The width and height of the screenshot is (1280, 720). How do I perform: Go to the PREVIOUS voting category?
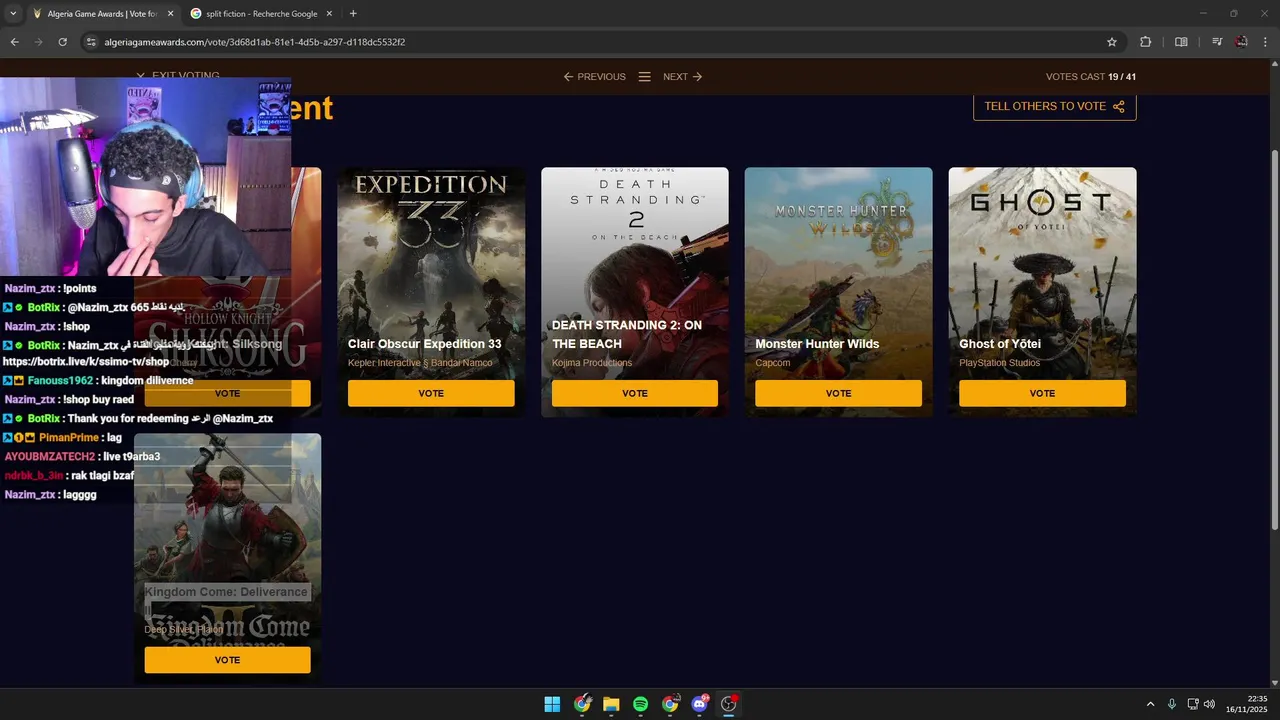click(594, 77)
